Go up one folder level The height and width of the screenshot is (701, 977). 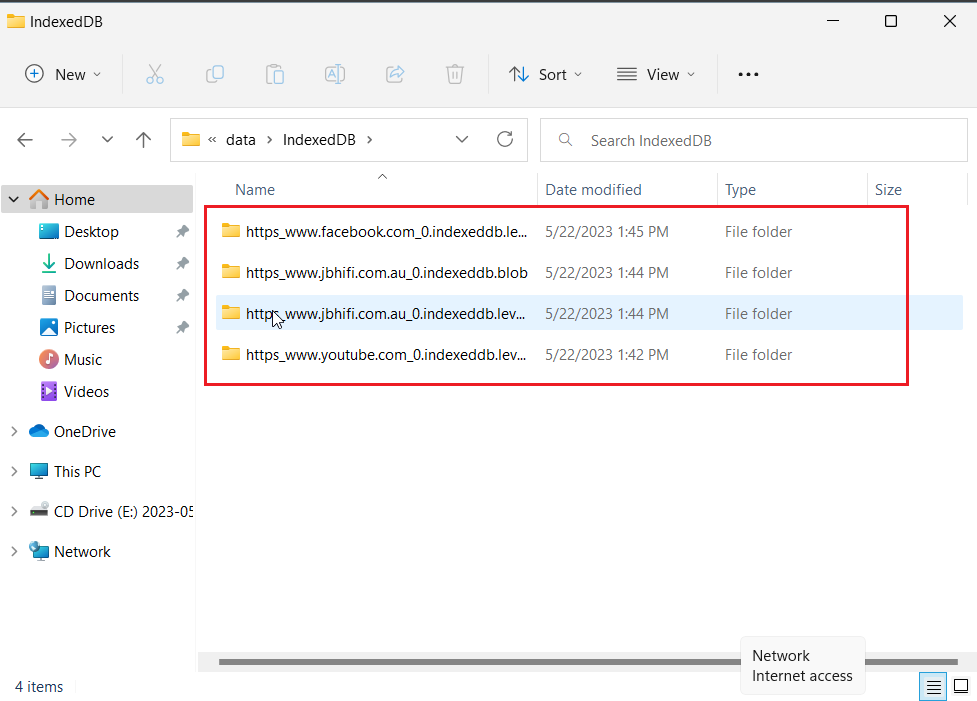(x=143, y=140)
